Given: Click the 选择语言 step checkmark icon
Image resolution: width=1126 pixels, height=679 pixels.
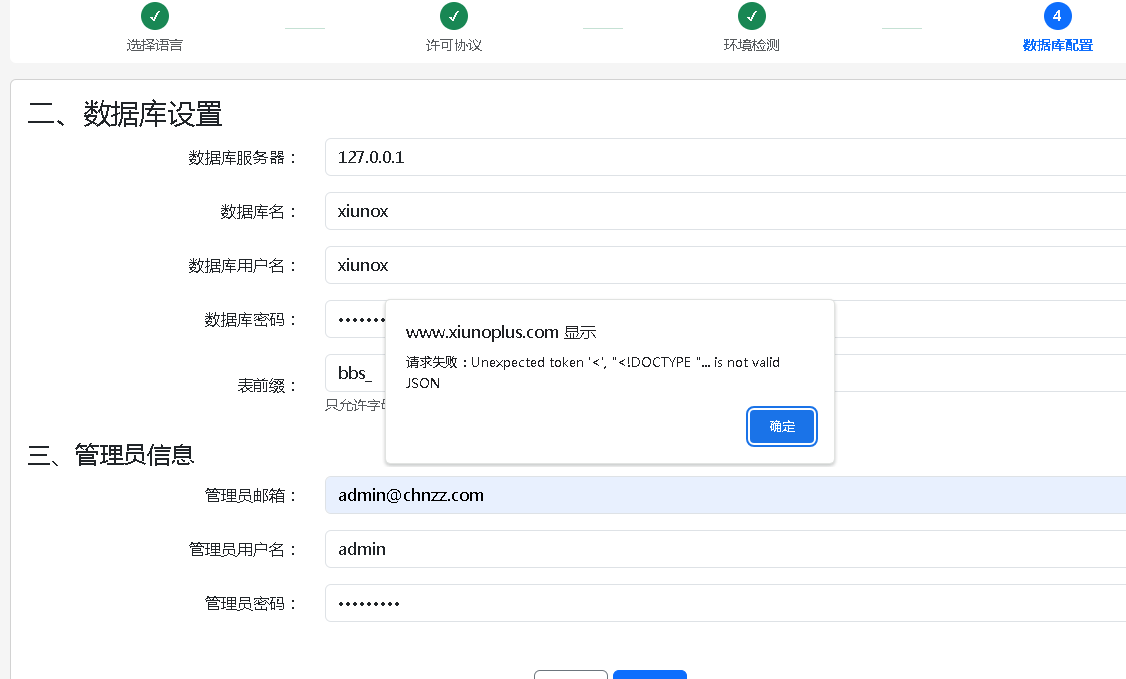Looking at the screenshot, I should pyautogui.click(x=154, y=16).
